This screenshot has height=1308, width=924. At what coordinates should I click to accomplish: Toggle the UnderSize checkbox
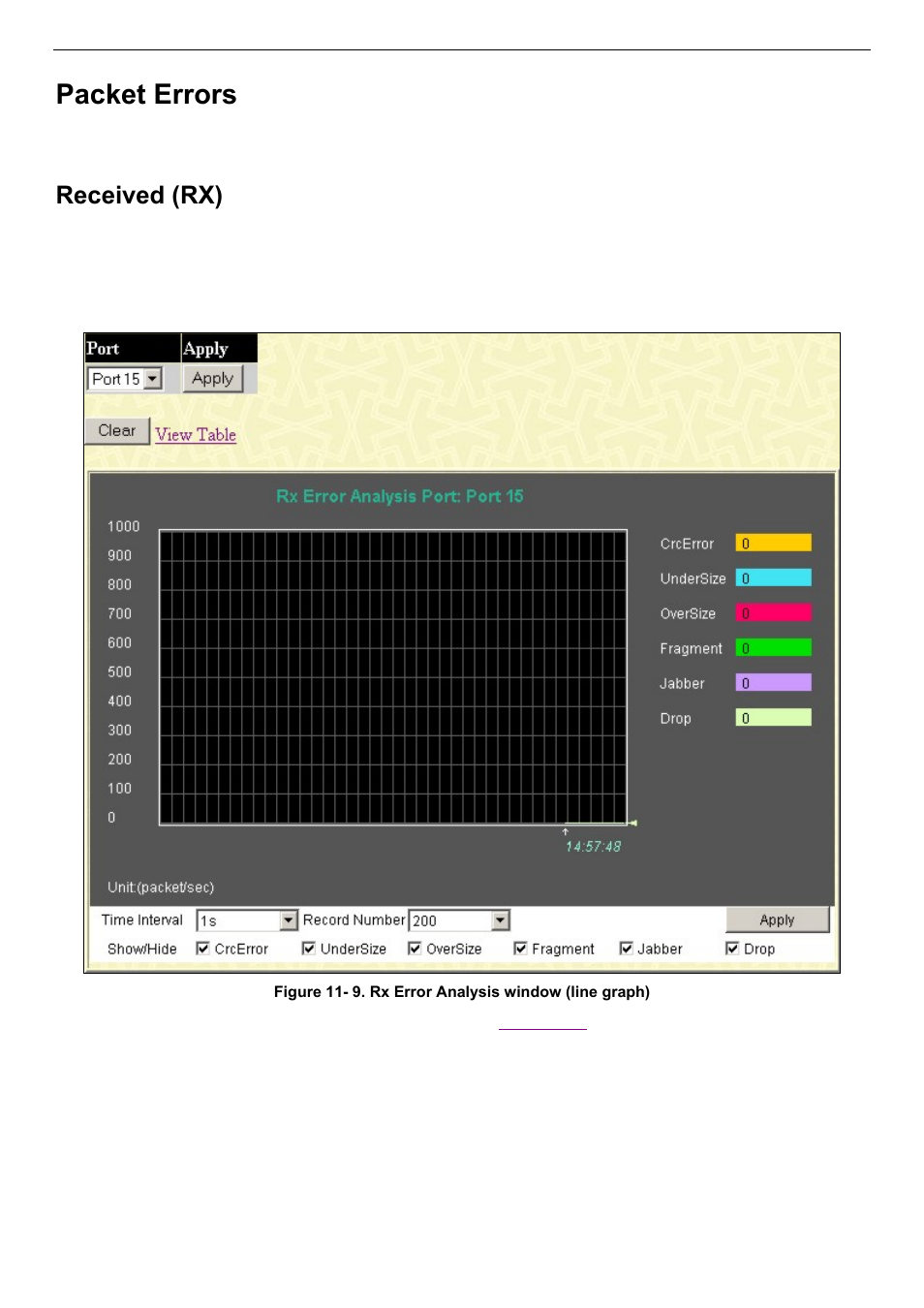point(309,949)
